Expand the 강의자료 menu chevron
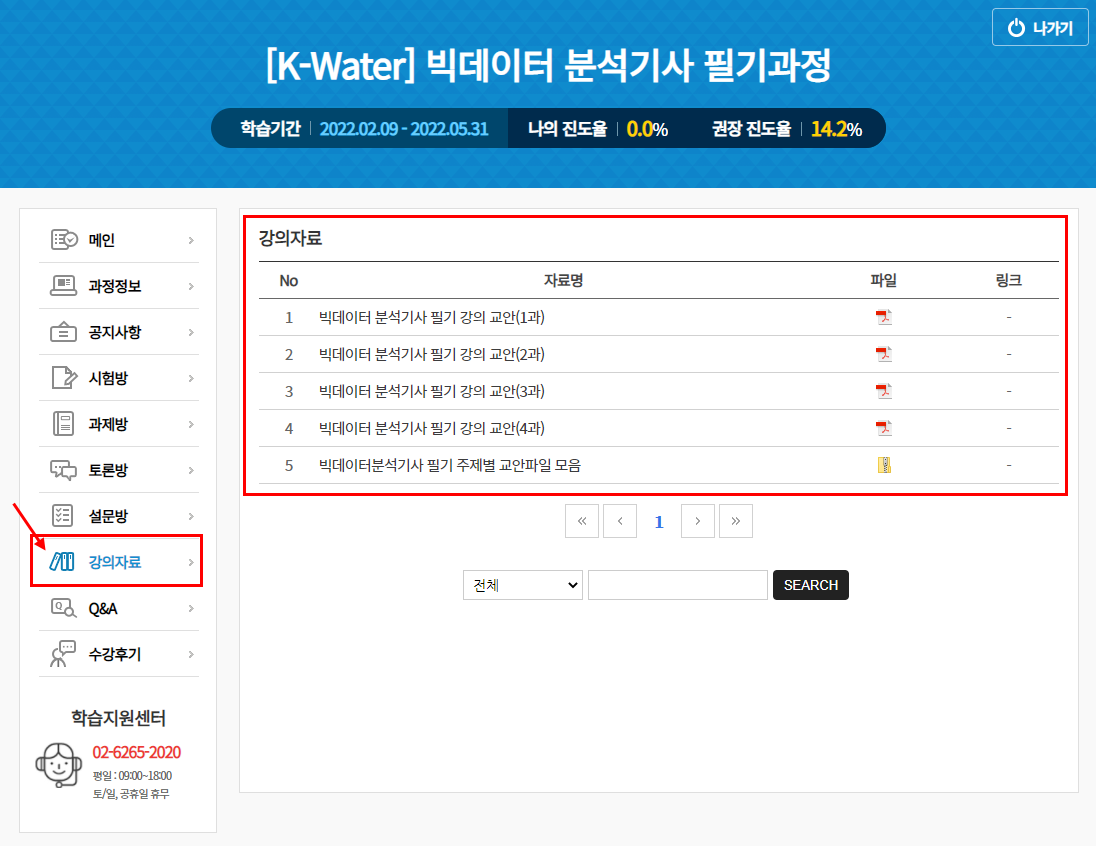1096x846 pixels. click(191, 562)
